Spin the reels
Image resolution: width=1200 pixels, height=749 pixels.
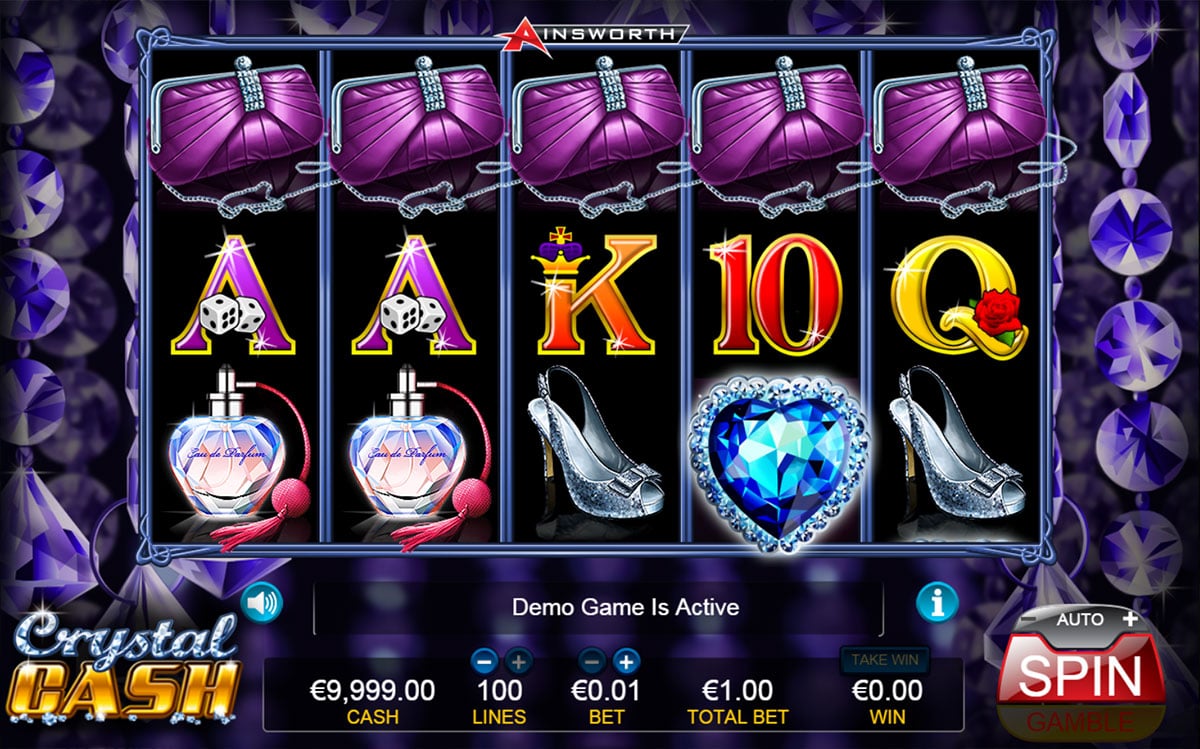tap(1080, 677)
